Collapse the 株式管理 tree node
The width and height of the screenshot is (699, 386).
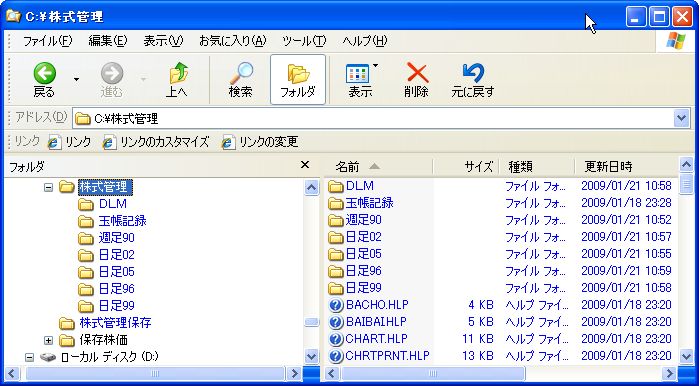click(49, 187)
